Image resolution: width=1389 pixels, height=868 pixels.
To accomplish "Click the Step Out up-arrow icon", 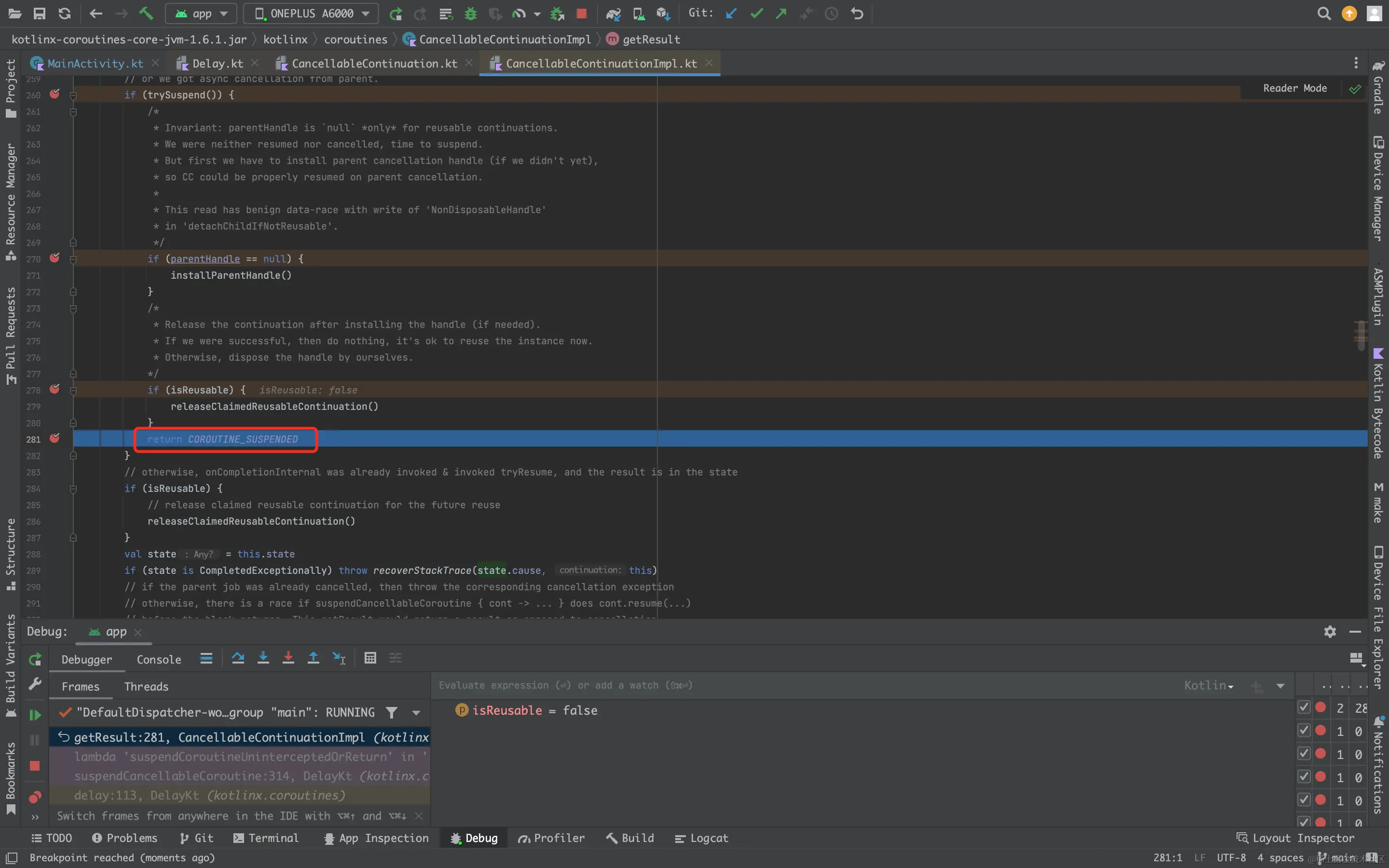I will pyautogui.click(x=313, y=658).
